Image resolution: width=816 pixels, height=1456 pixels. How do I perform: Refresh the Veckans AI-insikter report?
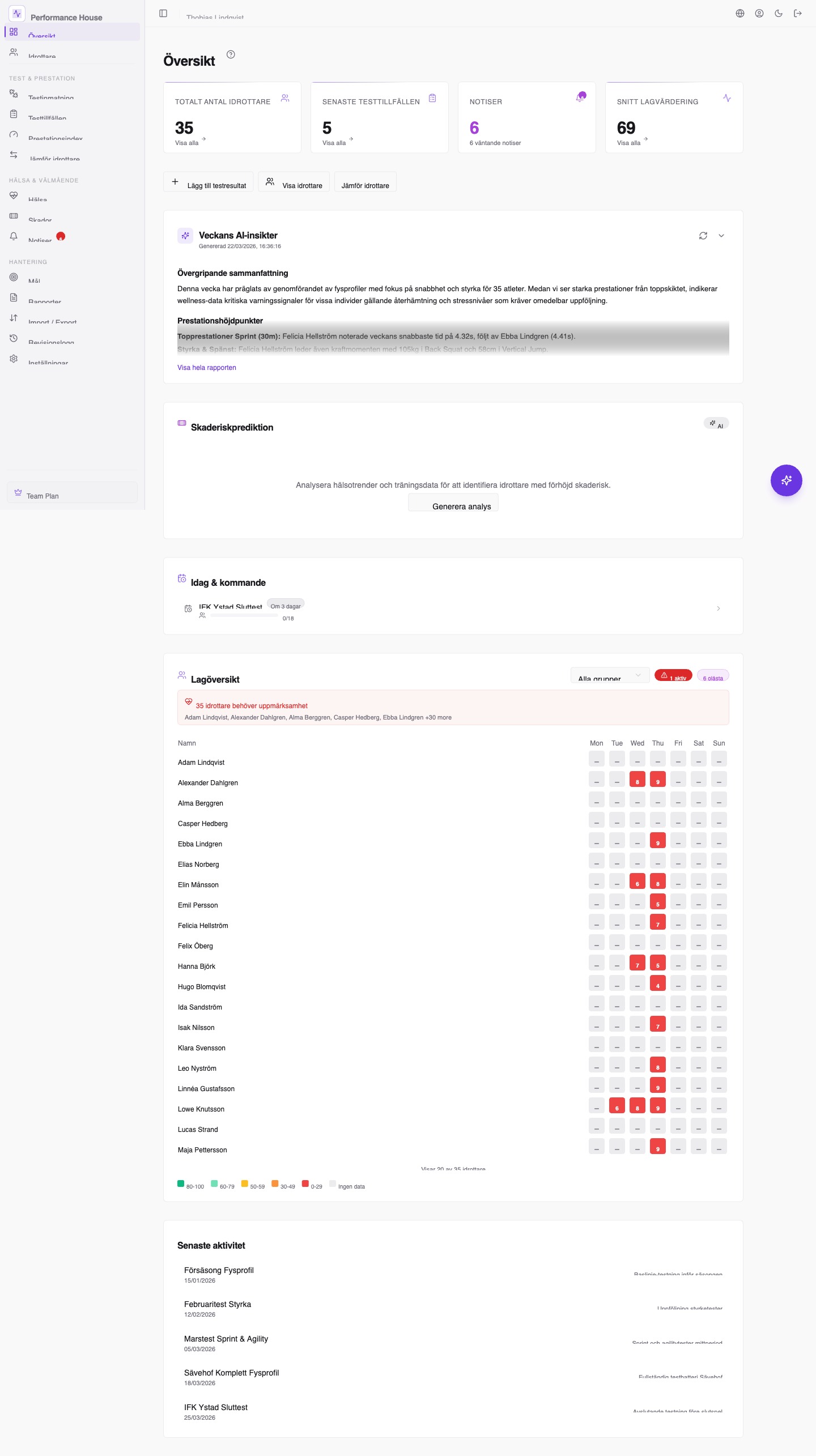pyautogui.click(x=703, y=236)
